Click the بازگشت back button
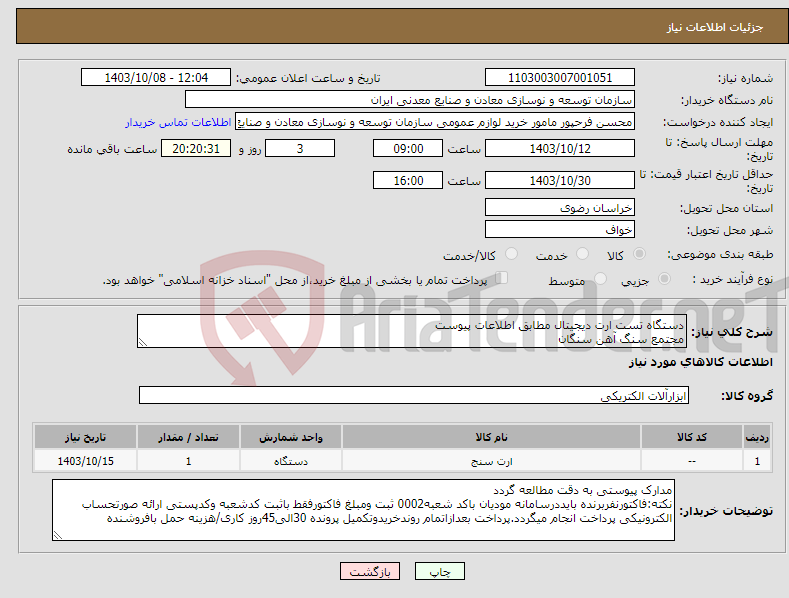 [x=370, y=571]
